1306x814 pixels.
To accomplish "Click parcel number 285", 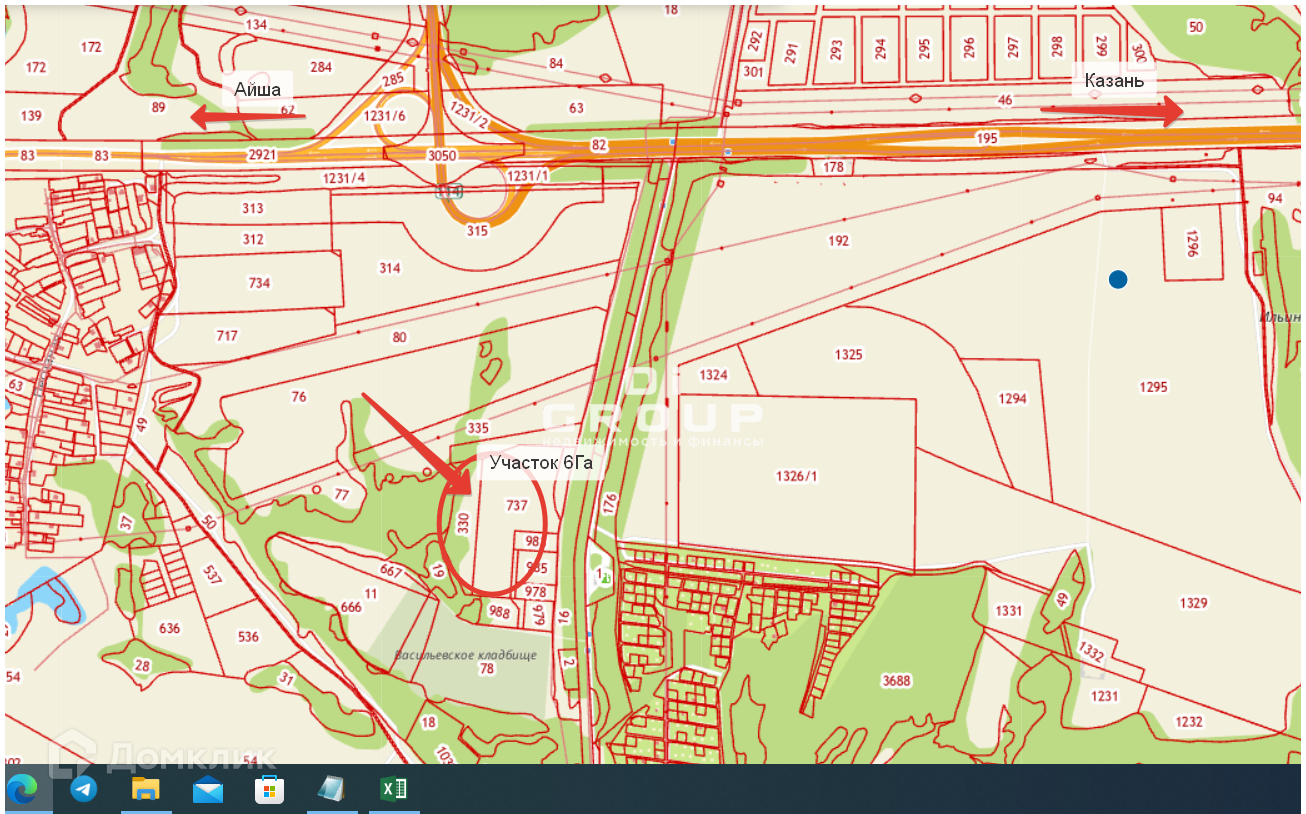I will pos(393,78).
